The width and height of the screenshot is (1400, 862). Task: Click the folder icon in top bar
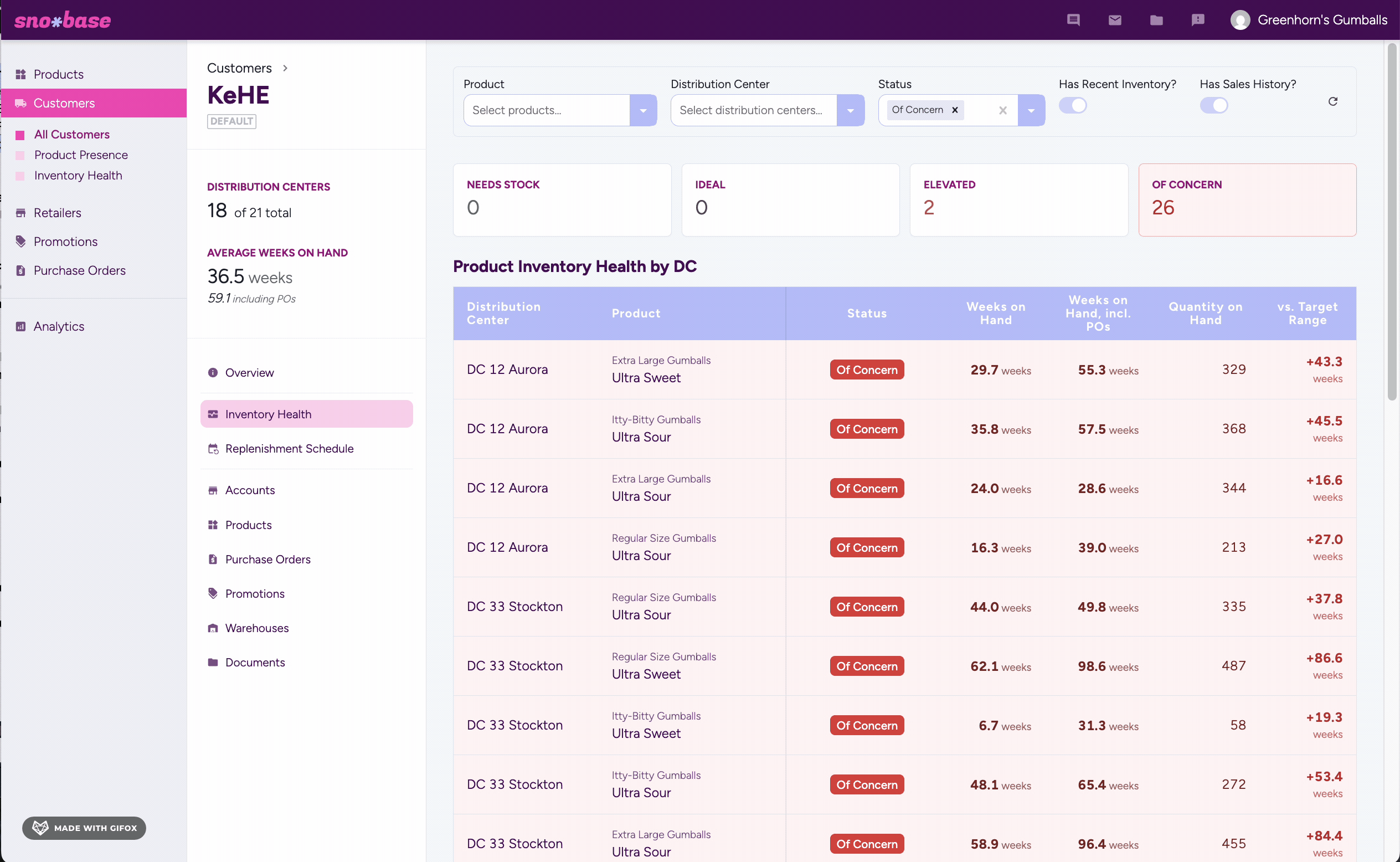[x=1156, y=20]
